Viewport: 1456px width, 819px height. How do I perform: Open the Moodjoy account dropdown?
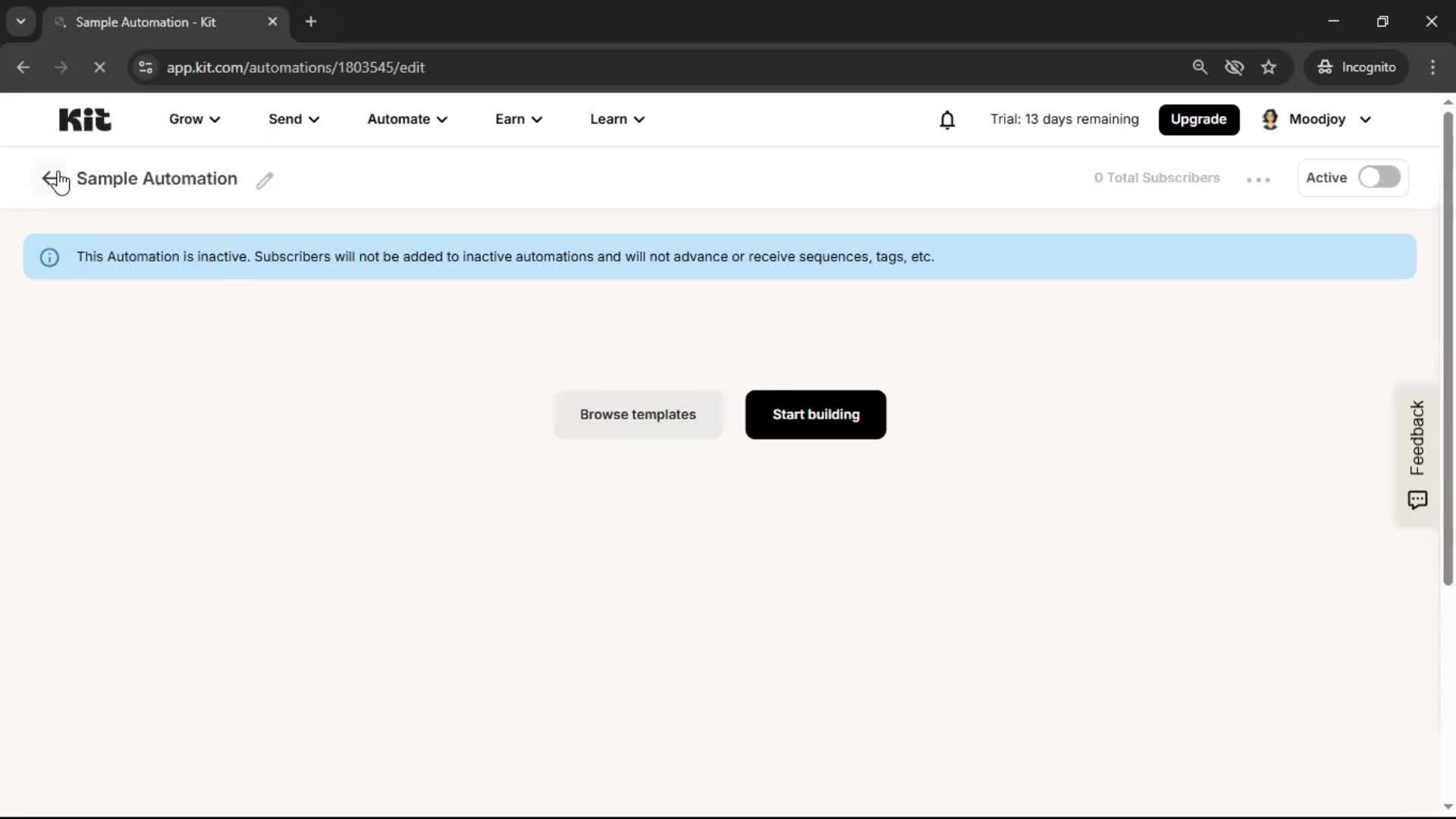coord(1317,119)
